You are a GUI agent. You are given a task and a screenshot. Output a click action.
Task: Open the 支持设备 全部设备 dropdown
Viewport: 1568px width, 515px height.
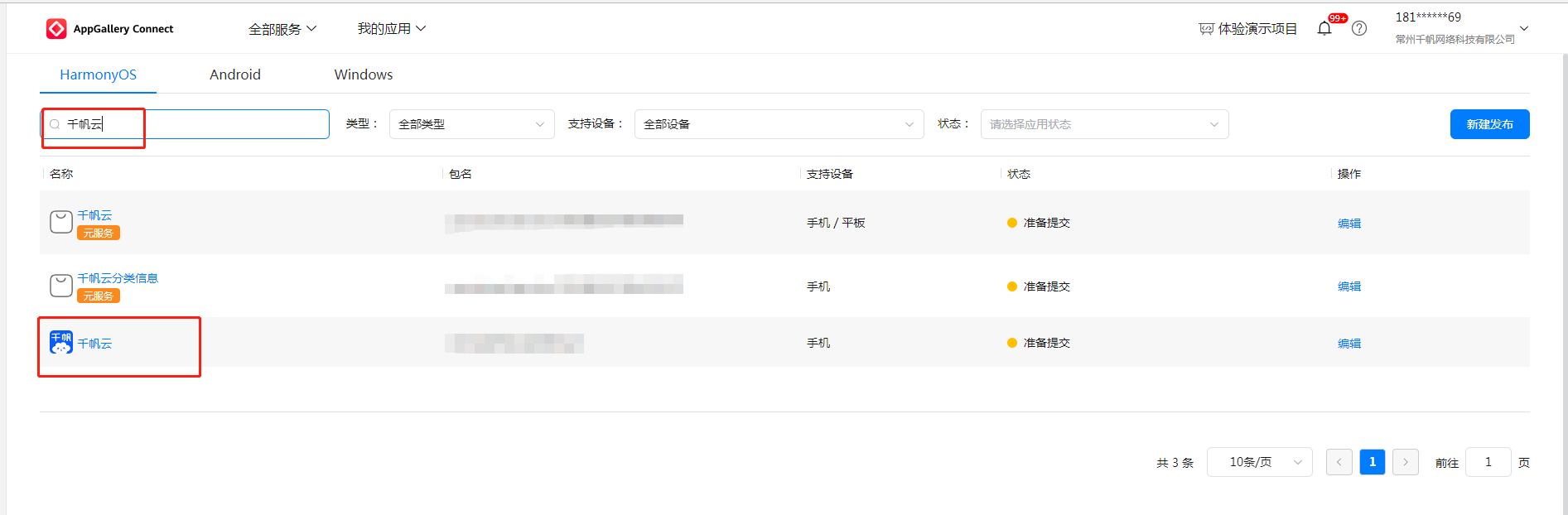[x=779, y=124]
